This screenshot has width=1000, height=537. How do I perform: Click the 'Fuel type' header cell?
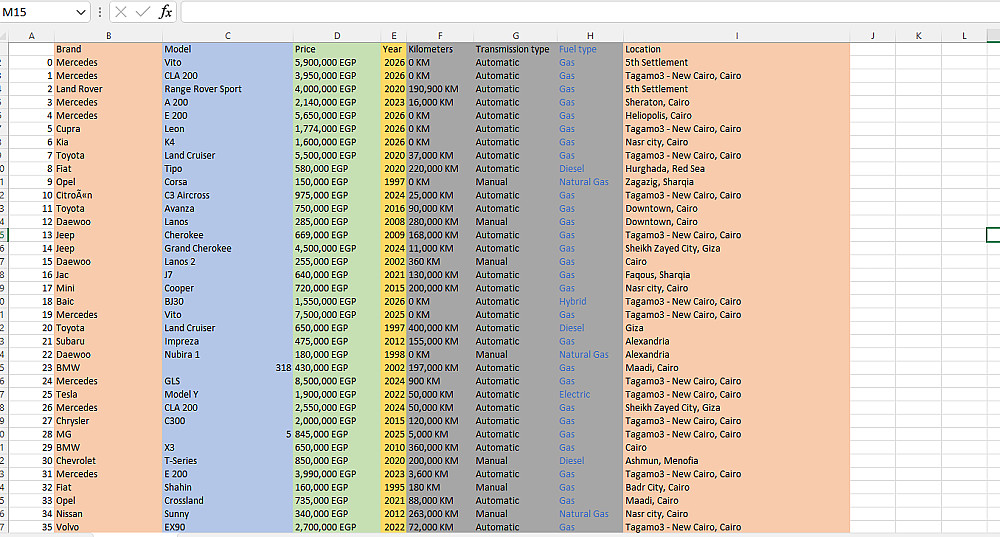point(590,49)
